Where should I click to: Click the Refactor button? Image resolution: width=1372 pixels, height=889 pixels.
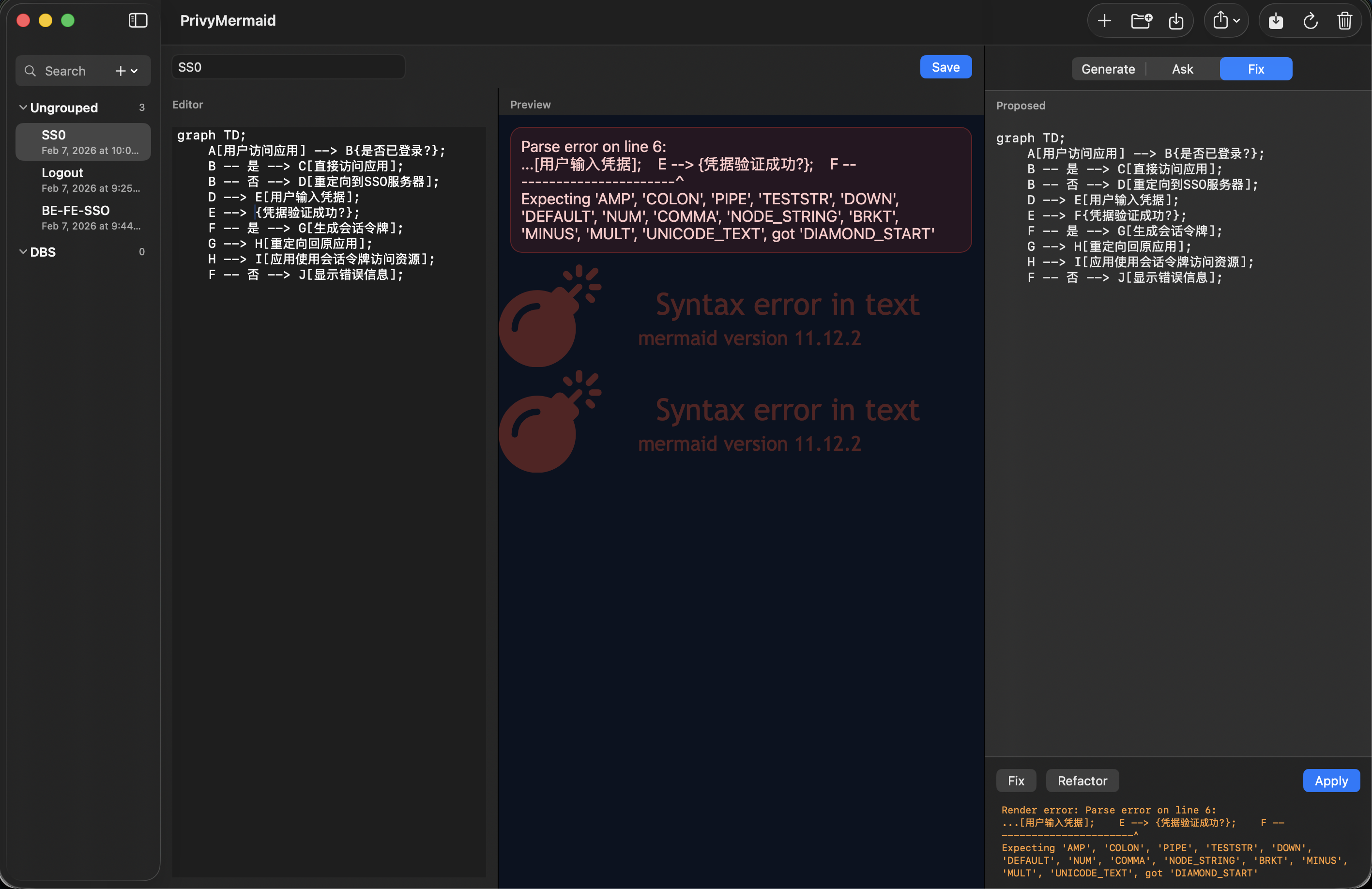click(x=1082, y=781)
